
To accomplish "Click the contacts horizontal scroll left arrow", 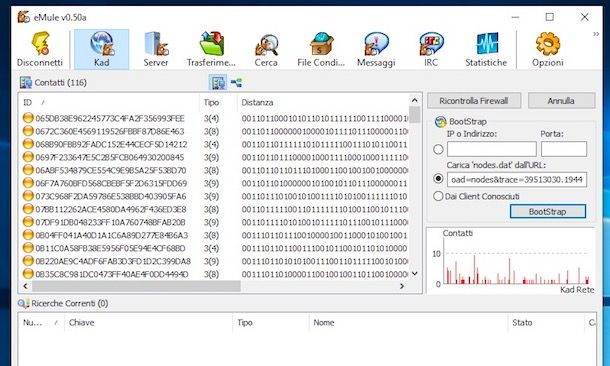I will coord(26,286).
